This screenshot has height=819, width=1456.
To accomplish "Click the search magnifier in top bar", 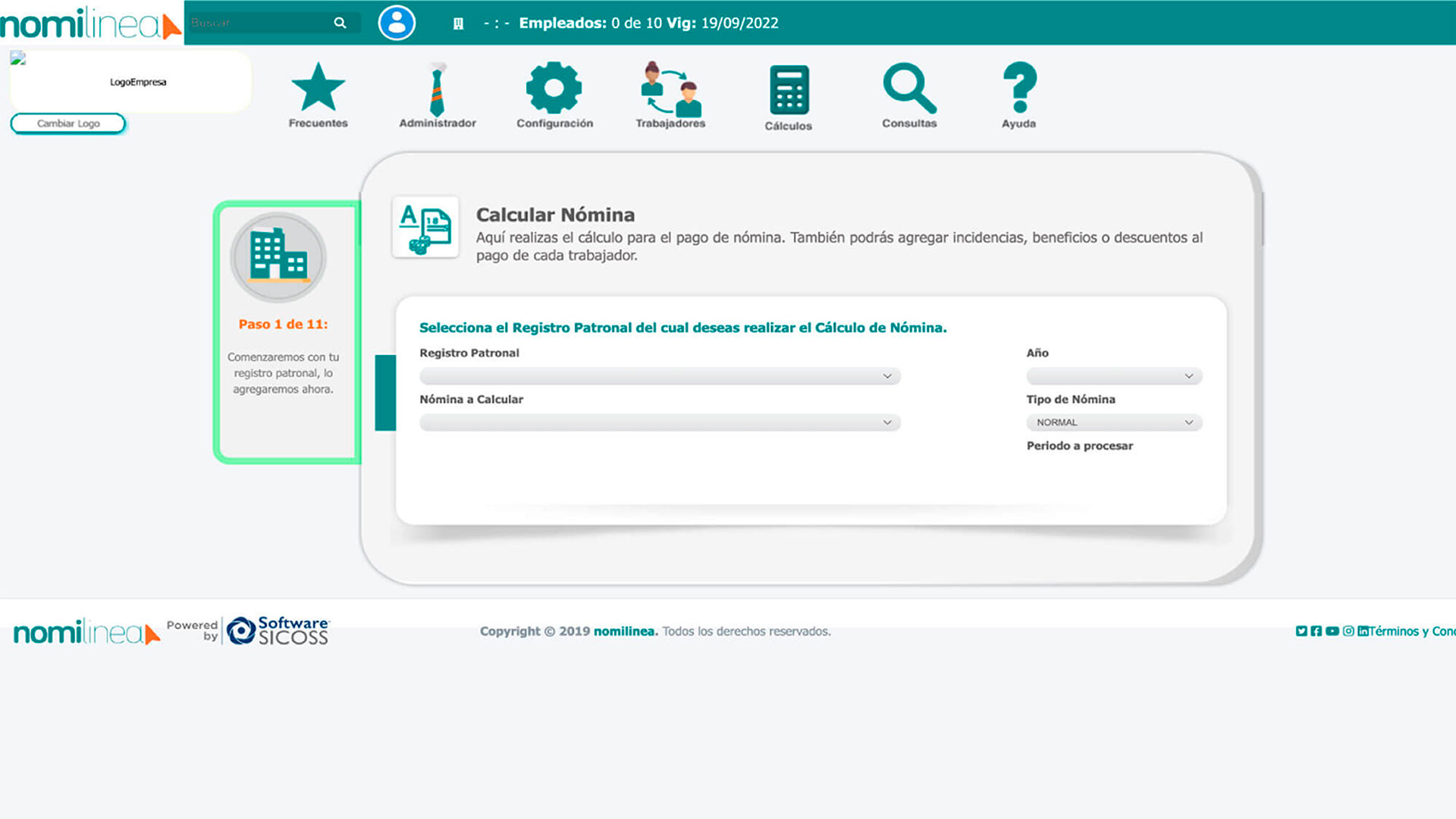I will click(340, 23).
